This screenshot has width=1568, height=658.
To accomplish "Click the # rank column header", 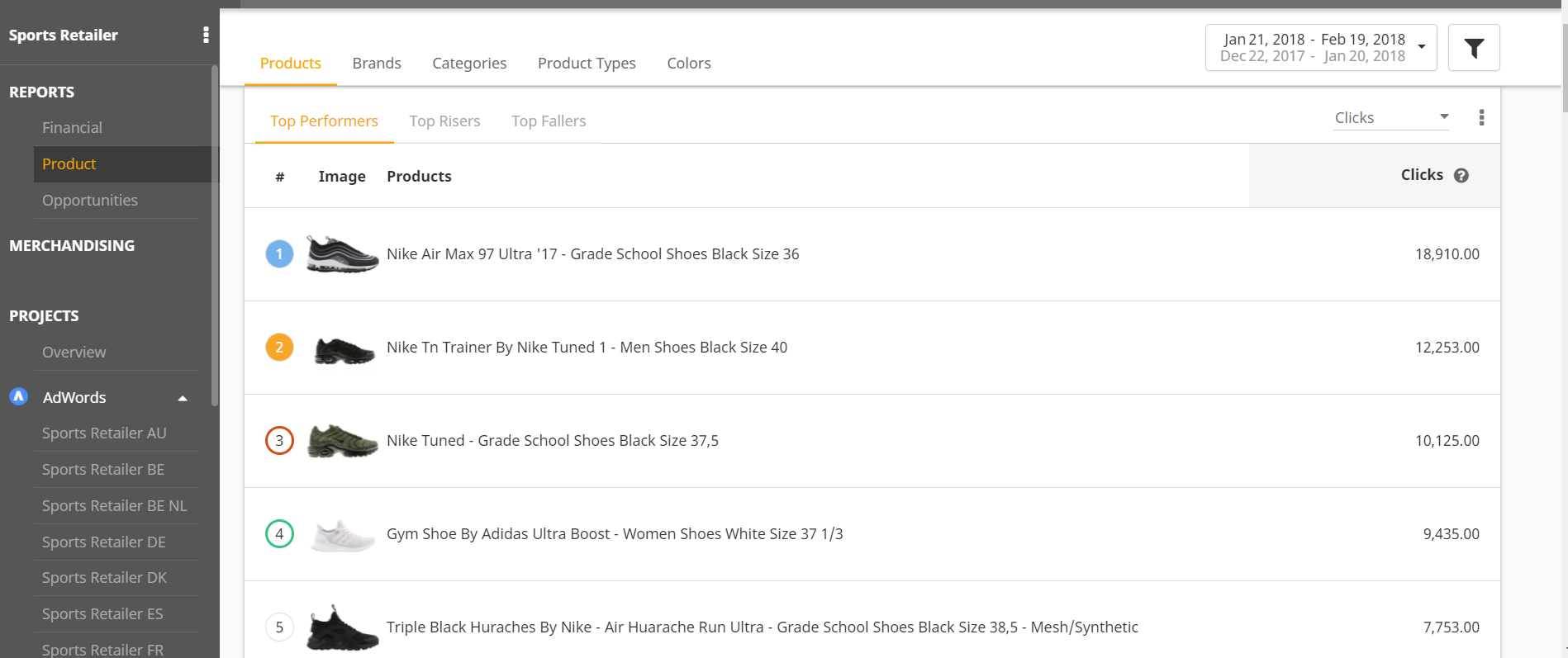I will [x=280, y=177].
